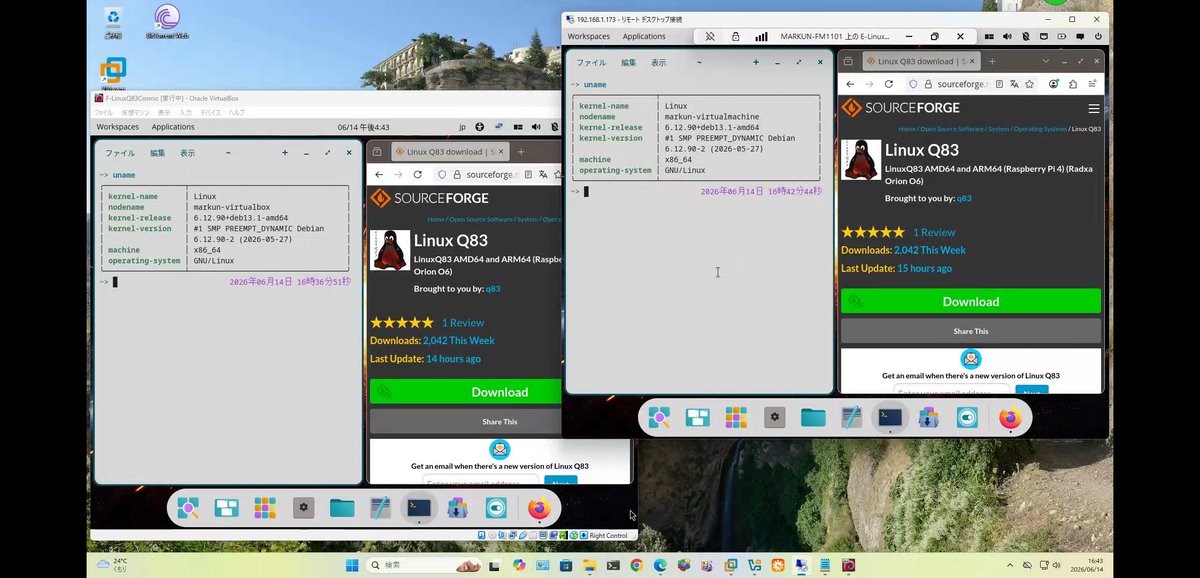Image resolution: width=1200 pixels, height=578 pixels.
Task: Go back in the remote desktop Firefox
Action: point(849,84)
